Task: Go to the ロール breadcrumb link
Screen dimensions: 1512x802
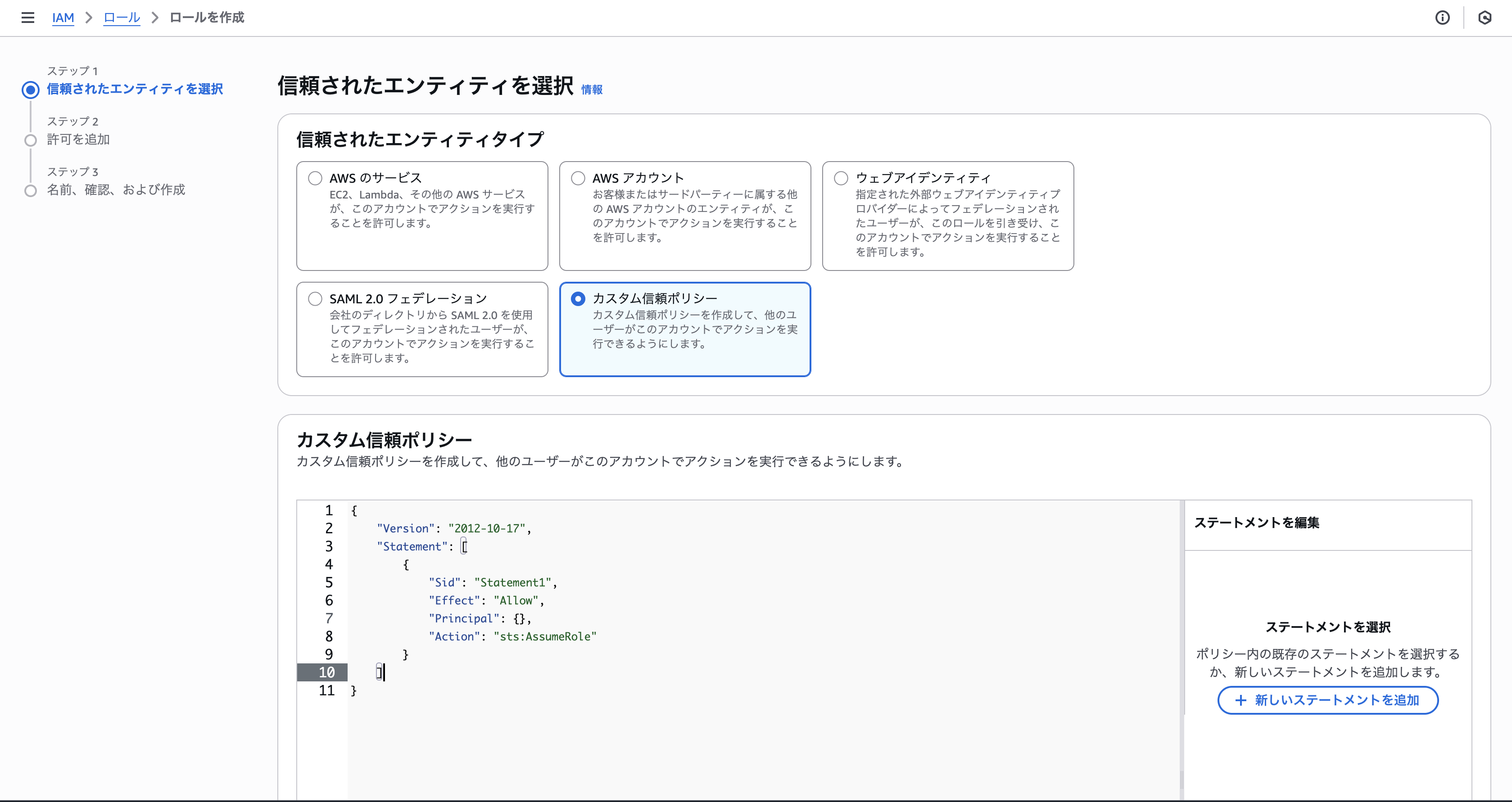Action: pos(122,18)
